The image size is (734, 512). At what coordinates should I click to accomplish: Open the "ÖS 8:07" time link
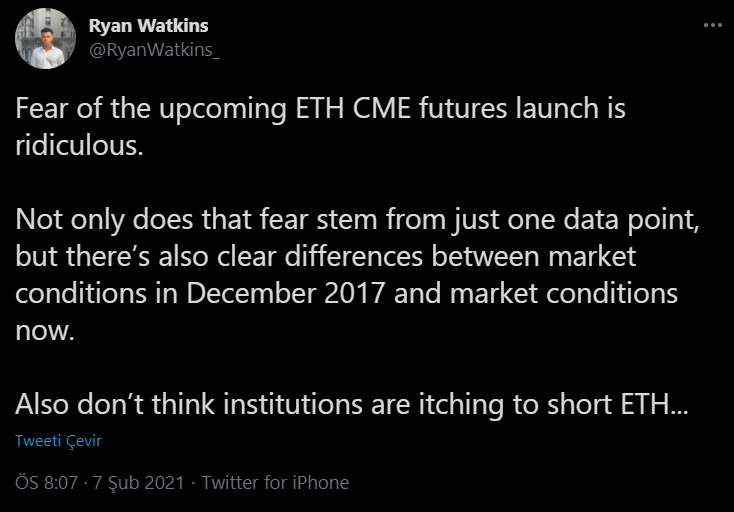(41, 482)
